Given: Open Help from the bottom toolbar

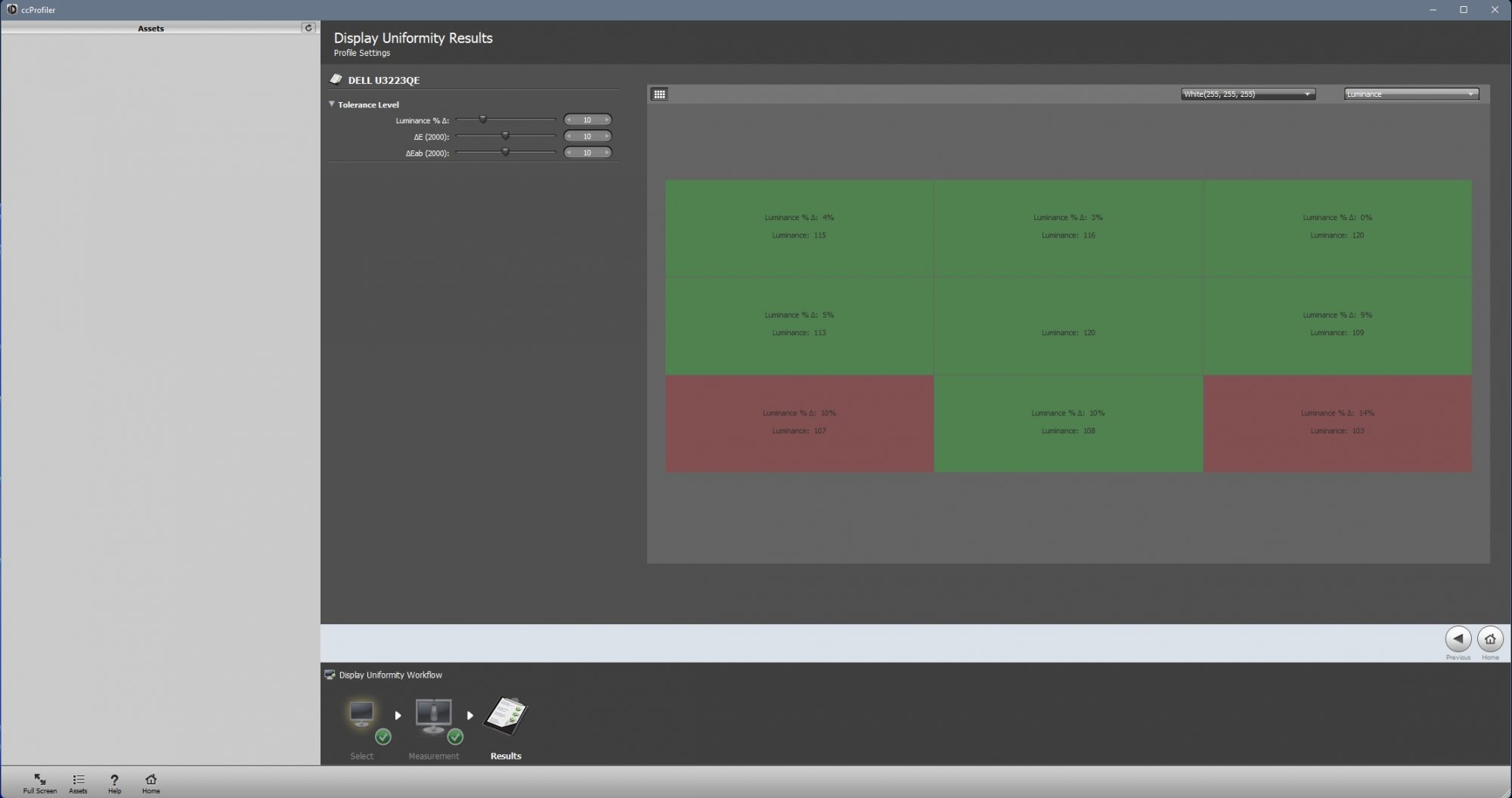Looking at the screenshot, I should tap(114, 783).
